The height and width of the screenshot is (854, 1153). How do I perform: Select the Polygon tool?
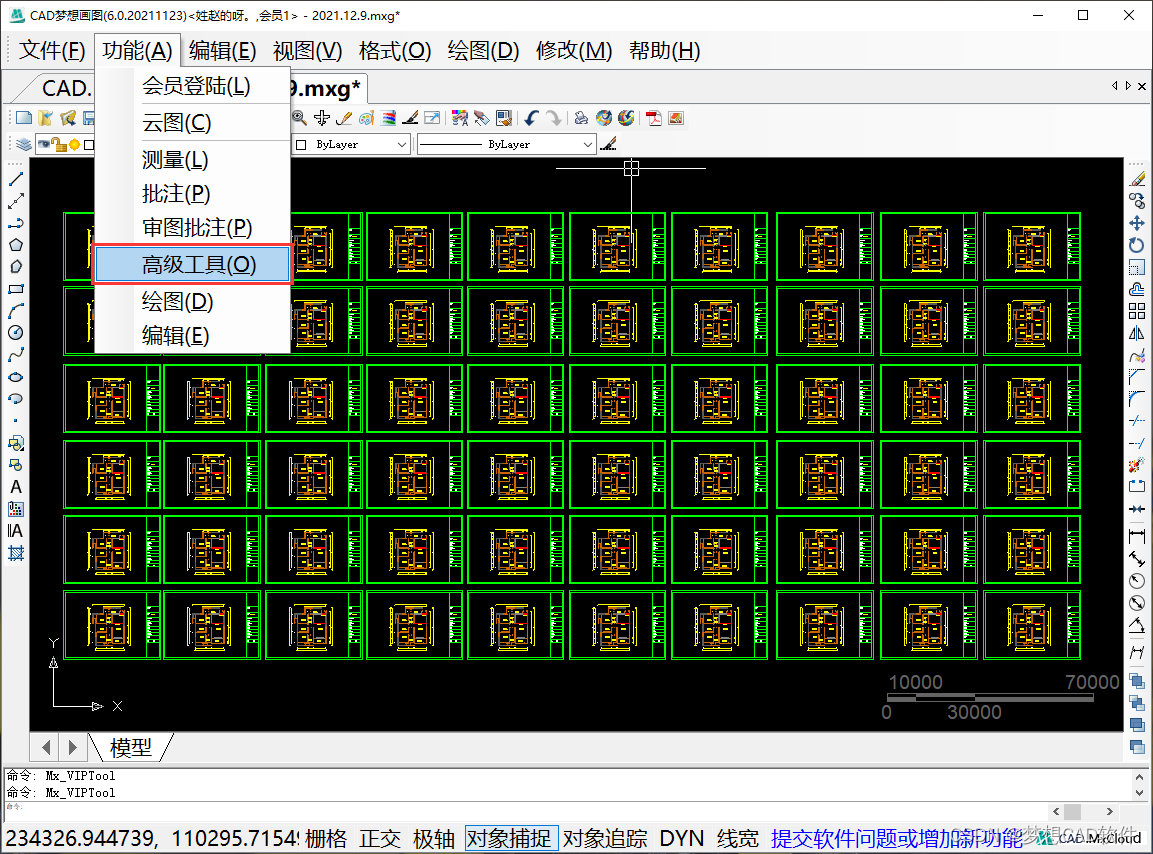click(x=15, y=245)
